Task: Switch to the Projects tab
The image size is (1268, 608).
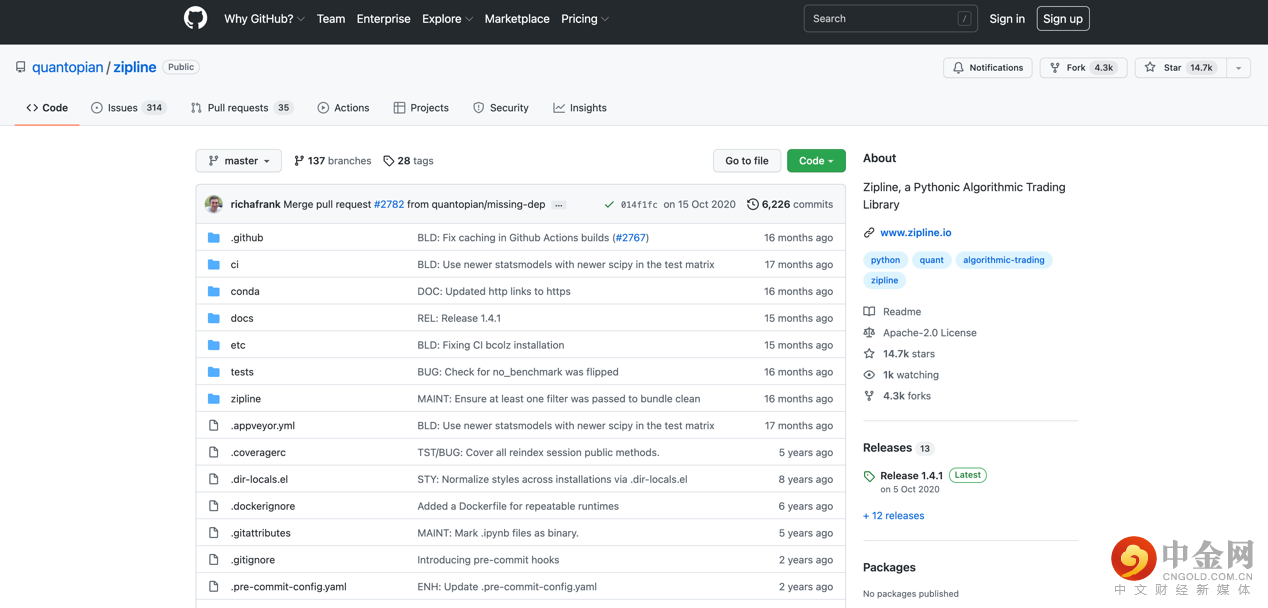Action: tap(421, 108)
